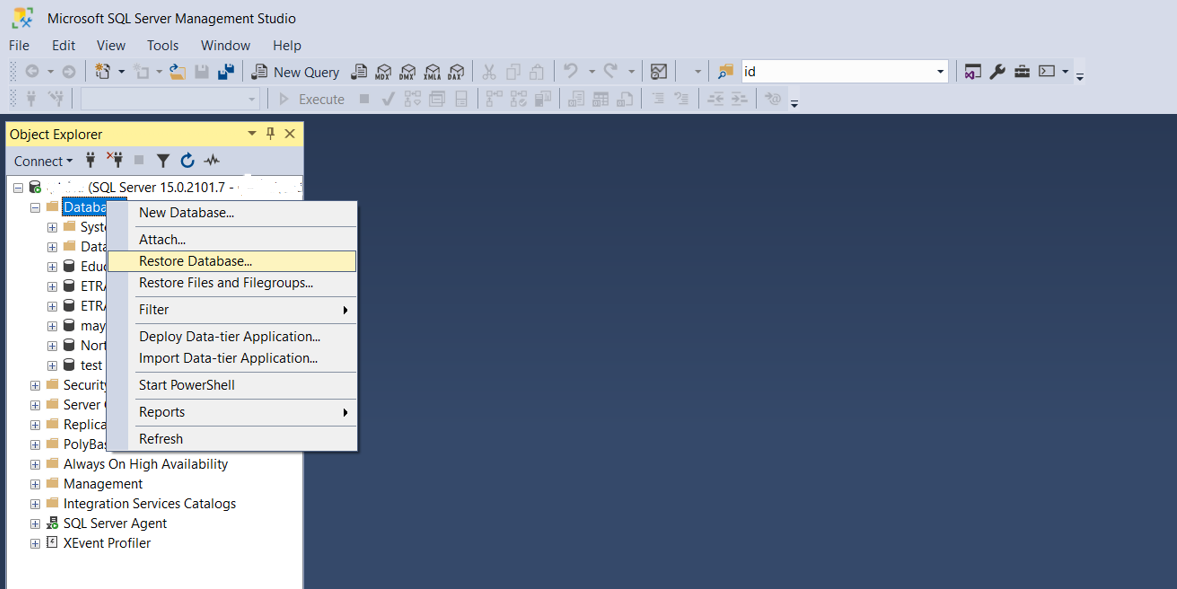Image resolution: width=1177 pixels, height=589 pixels.
Task: Click the Open File folder icon
Action: 177,72
